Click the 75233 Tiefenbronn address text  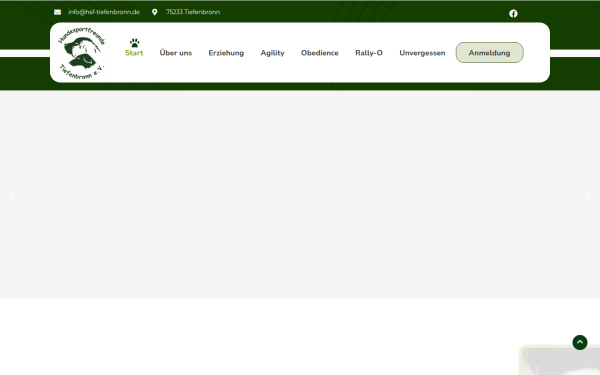(193, 12)
